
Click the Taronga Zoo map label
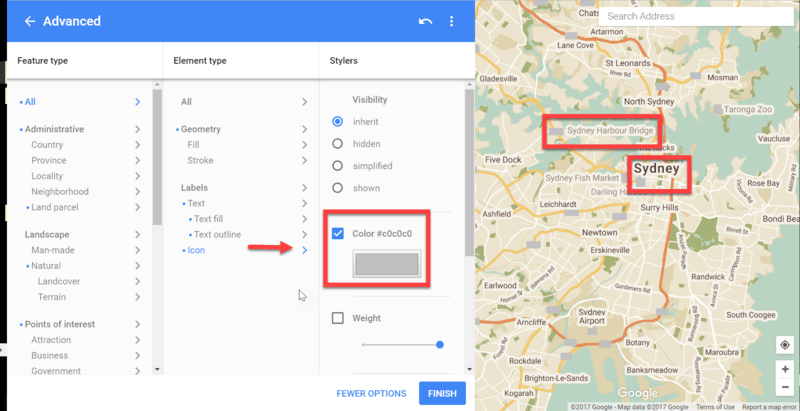pos(747,109)
